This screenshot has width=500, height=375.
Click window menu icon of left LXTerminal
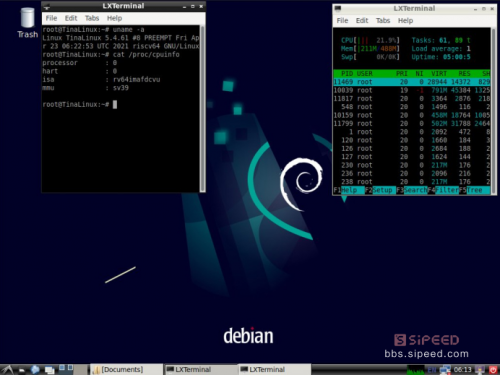(x=47, y=6)
